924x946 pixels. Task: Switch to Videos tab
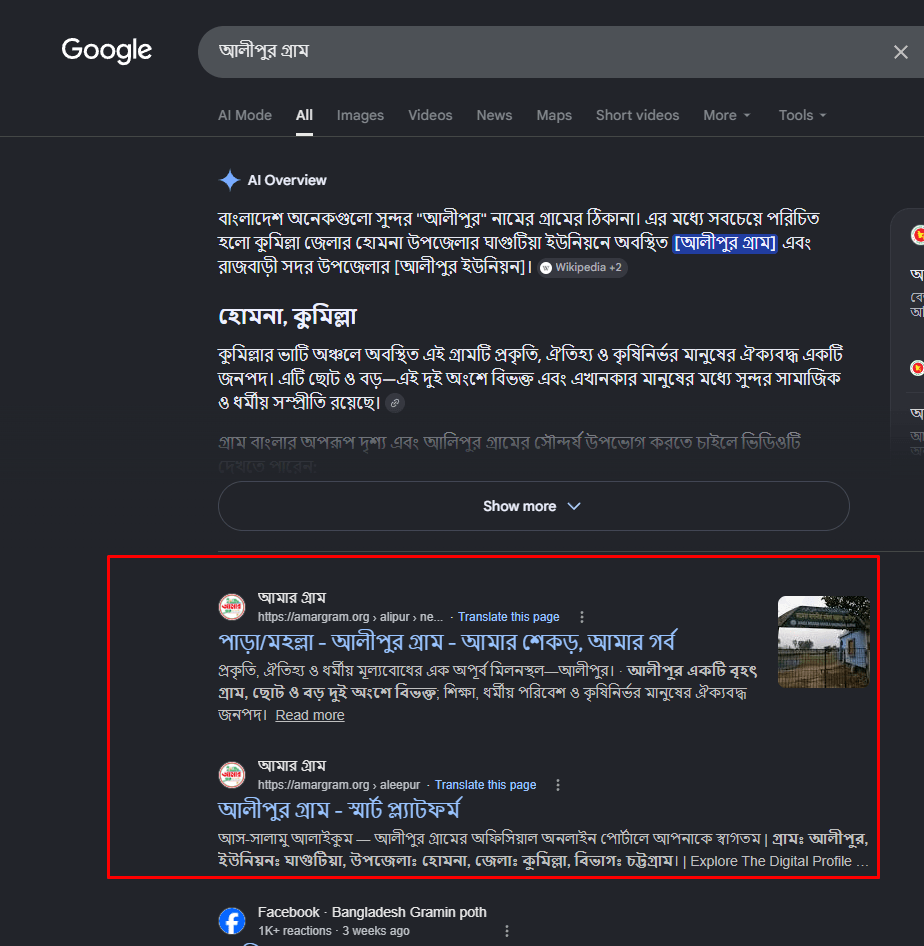pos(430,115)
